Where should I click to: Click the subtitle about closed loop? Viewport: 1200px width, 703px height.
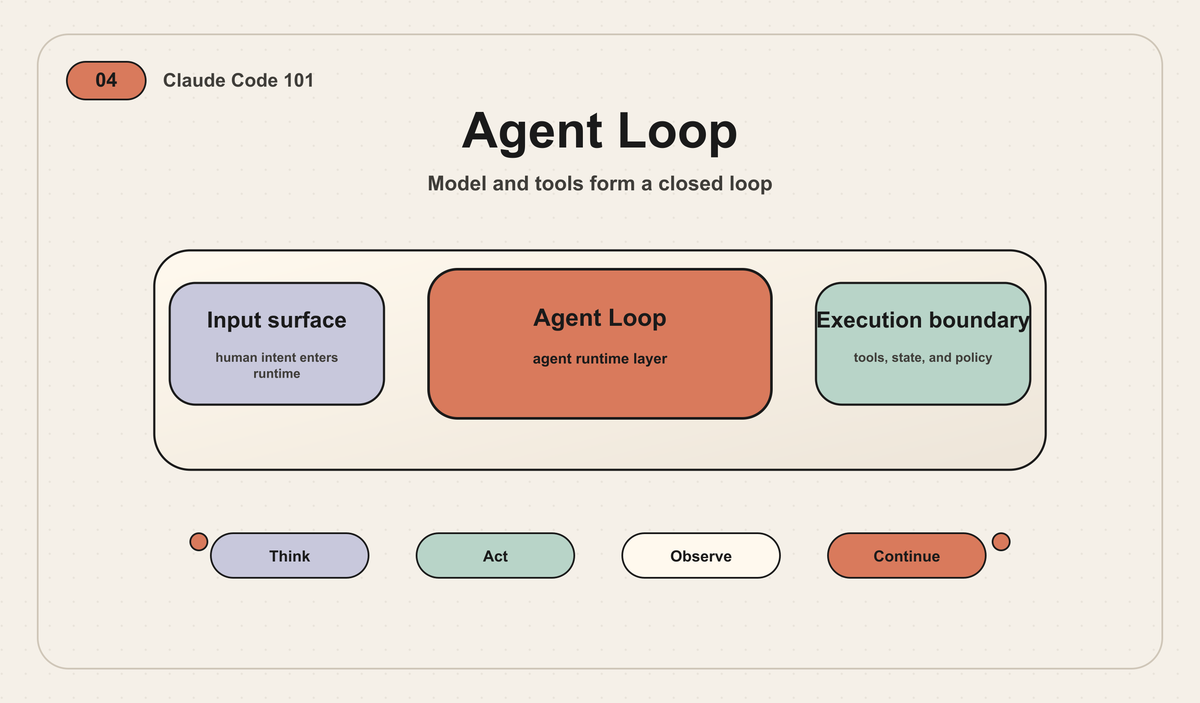point(600,184)
